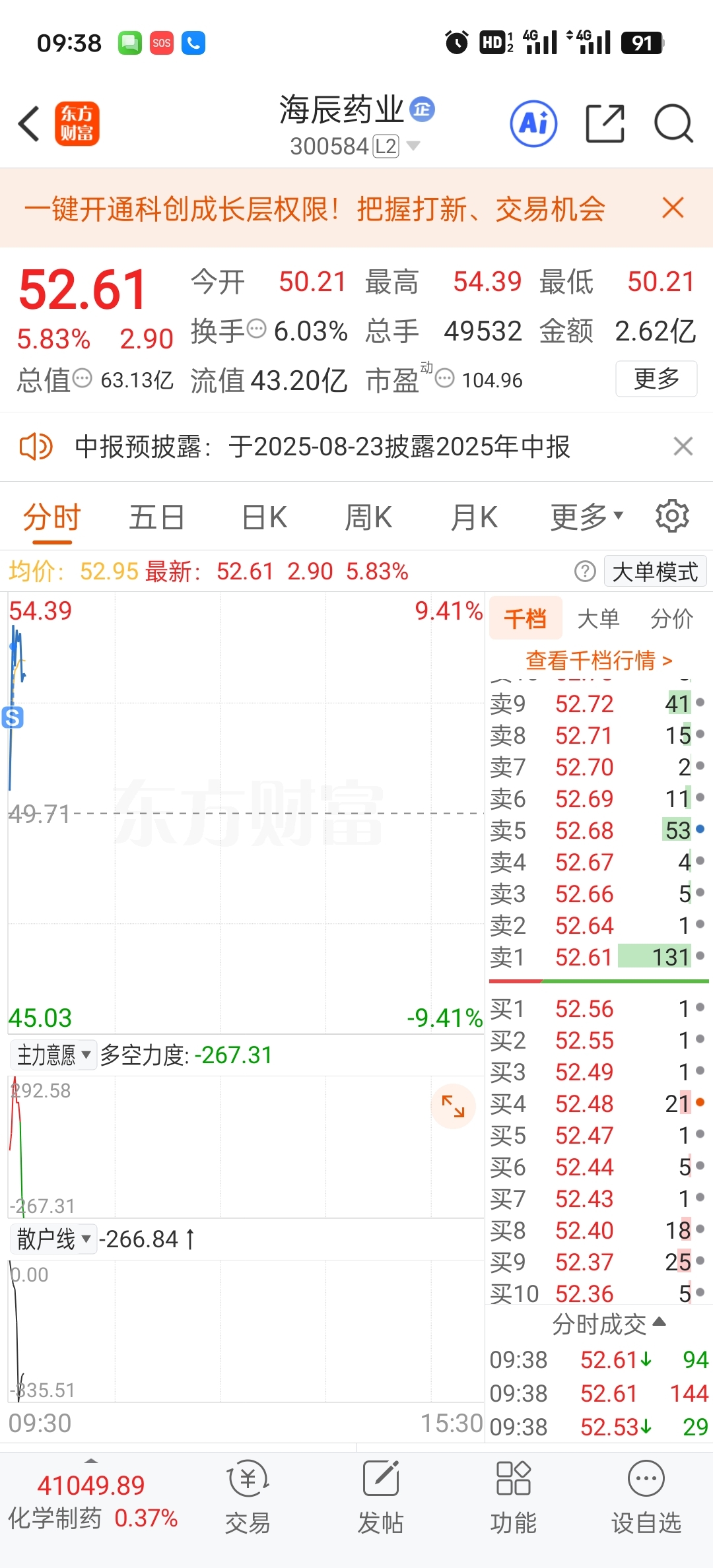Tap the 52.53 trade with volume 29
Screen dimensions: 713x1568
tap(599, 1427)
